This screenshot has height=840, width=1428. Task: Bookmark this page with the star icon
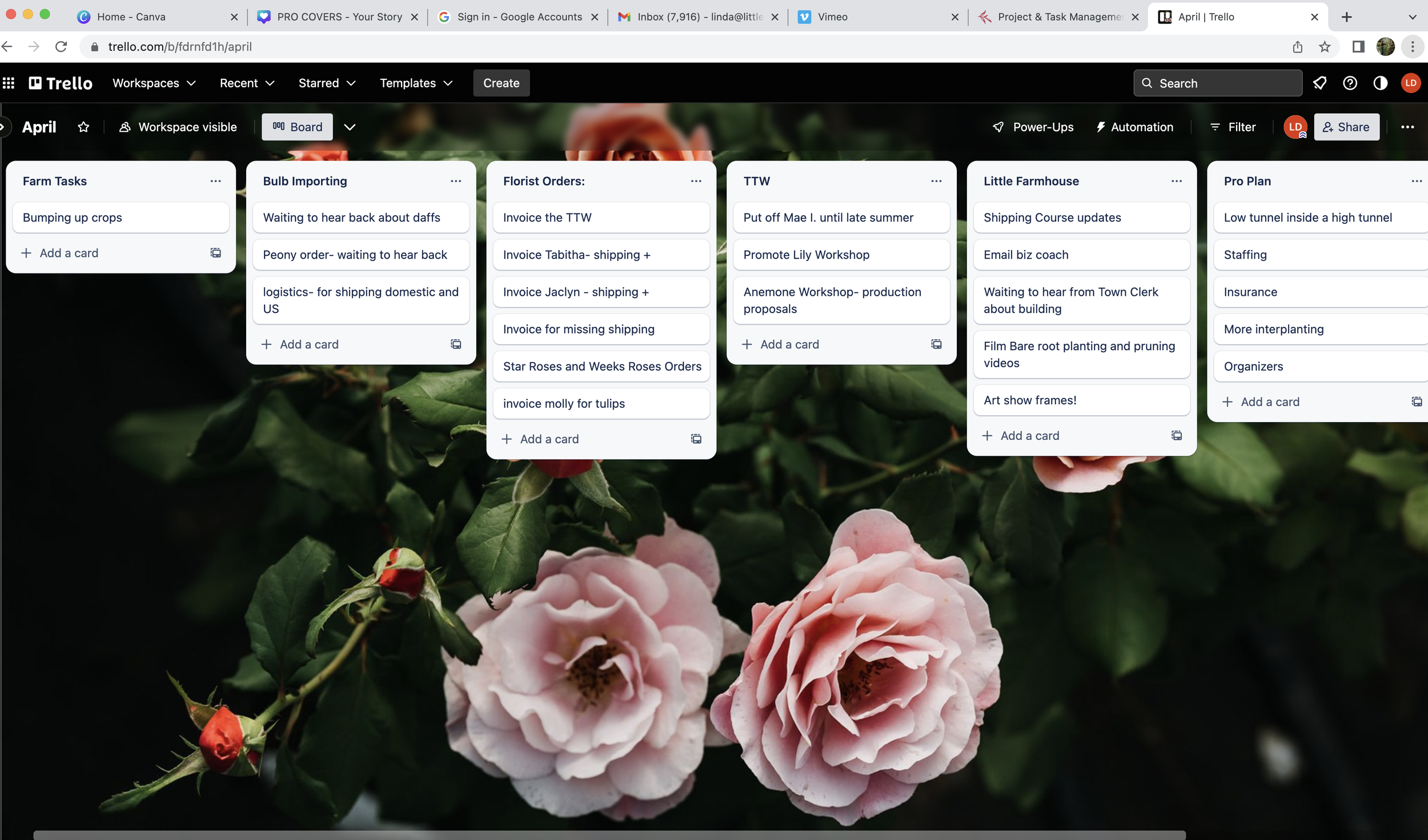pos(1325,47)
